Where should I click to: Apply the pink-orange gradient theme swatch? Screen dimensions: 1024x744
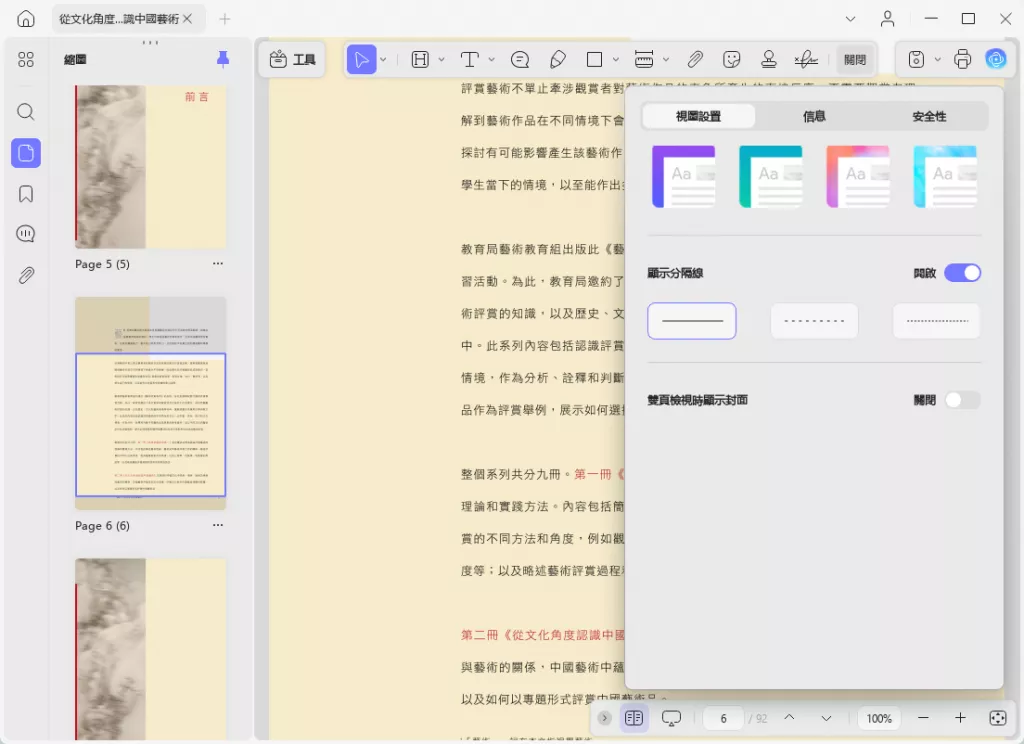[x=858, y=177]
